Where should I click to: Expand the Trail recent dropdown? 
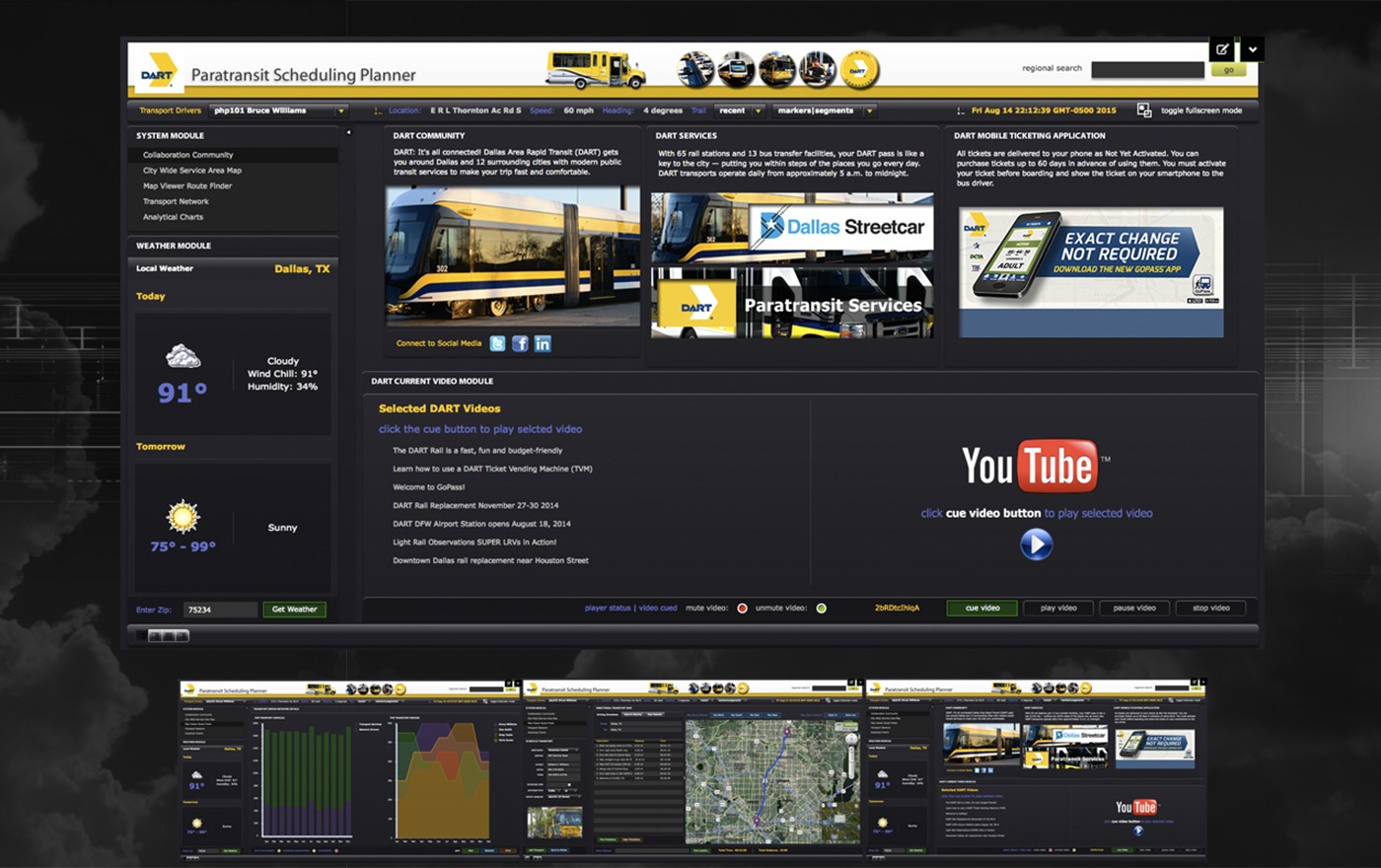pos(758,111)
